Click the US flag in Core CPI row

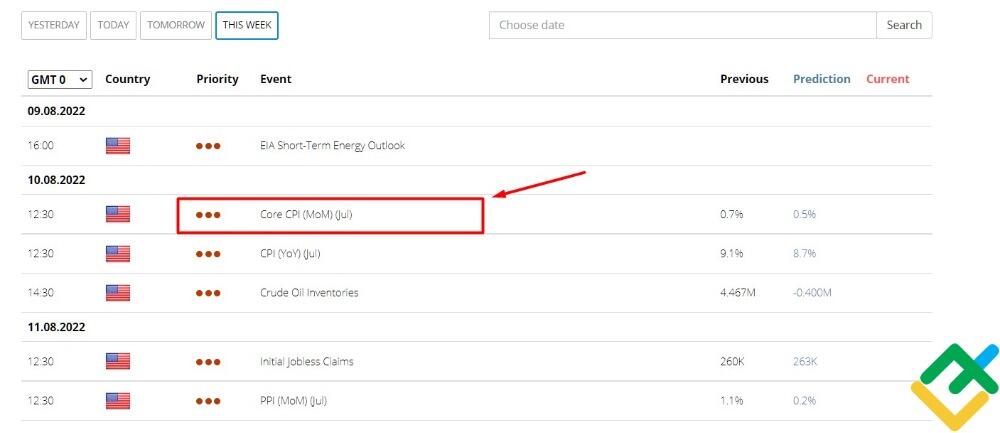pyautogui.click(x=118, y=214)
